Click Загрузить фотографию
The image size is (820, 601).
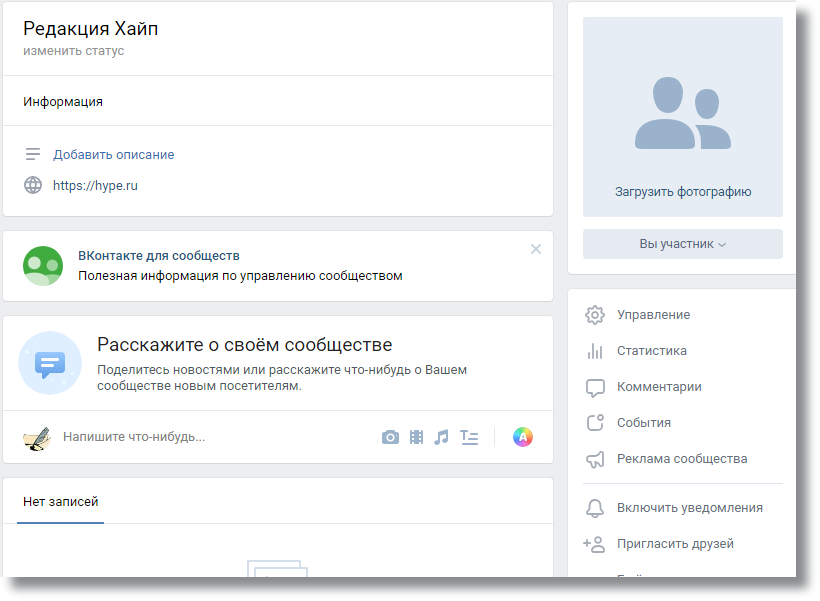683,192
